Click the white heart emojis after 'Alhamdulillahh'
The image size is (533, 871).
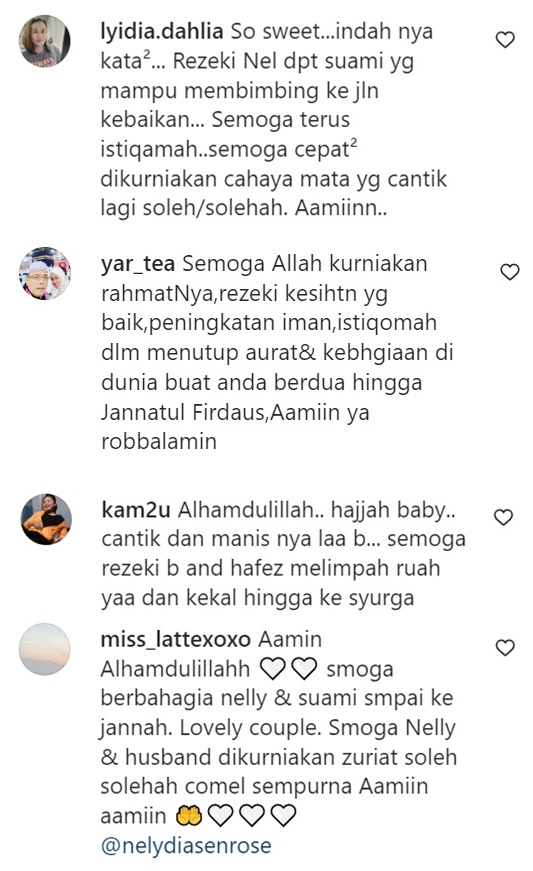289,669
